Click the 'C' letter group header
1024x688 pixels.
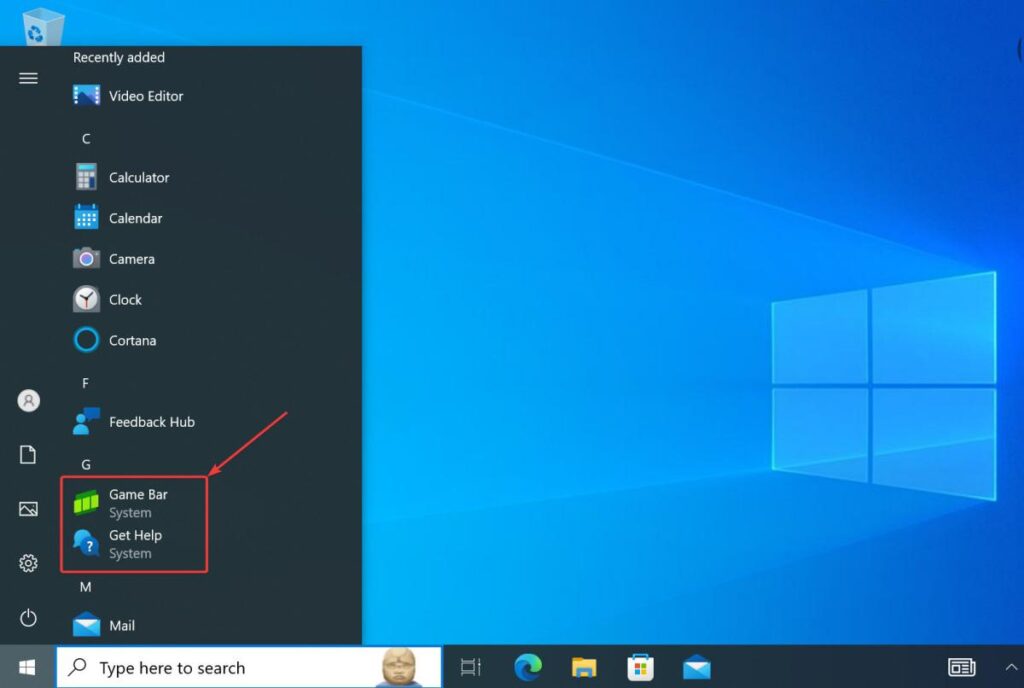coord(86,139)
